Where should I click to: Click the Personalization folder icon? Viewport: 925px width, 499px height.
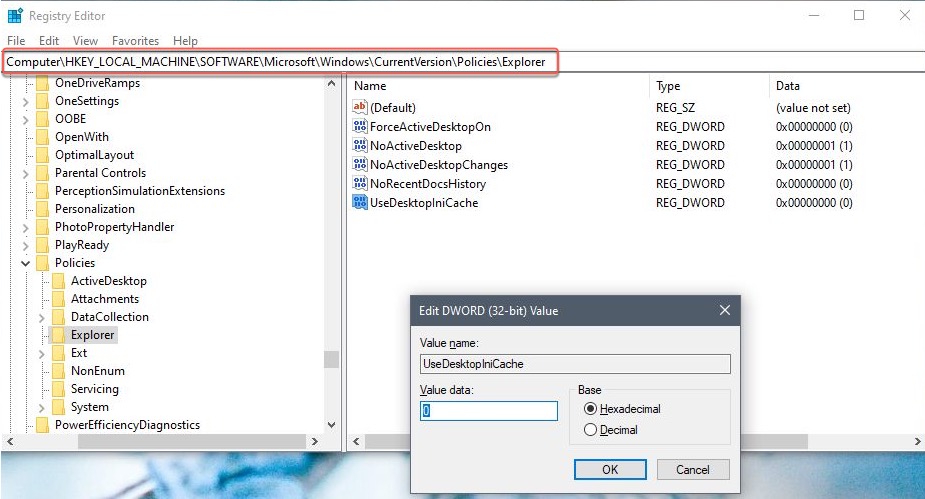click(x=42, y=209)
